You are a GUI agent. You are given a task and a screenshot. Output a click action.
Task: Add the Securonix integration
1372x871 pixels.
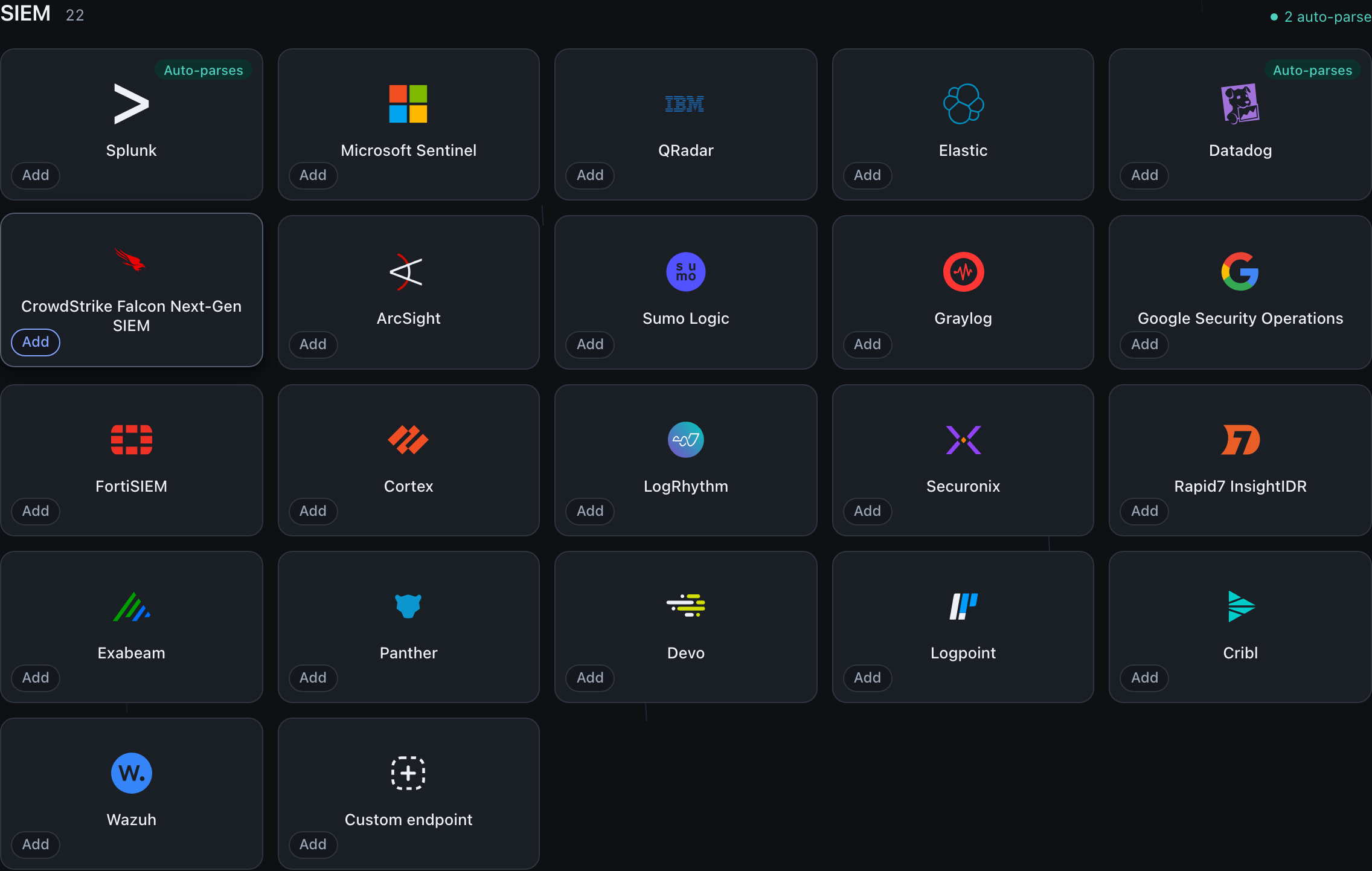(867, 511)
